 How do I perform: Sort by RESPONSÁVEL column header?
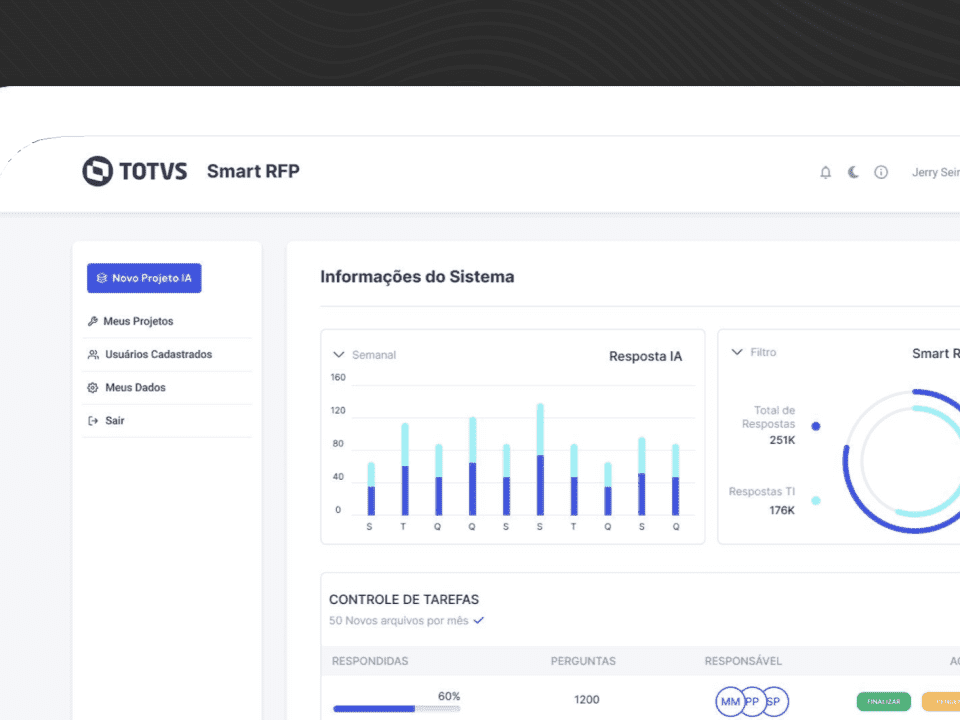(743, 661)
